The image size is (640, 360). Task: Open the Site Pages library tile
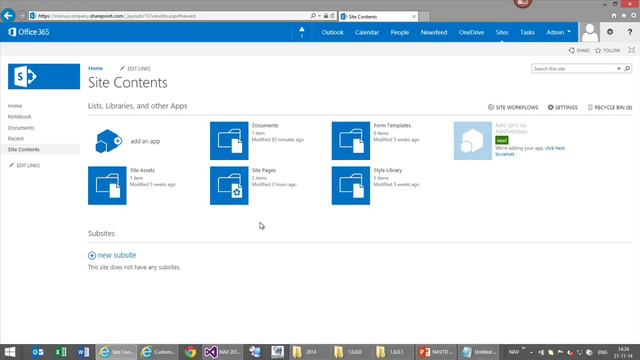[x=229, y=185]
